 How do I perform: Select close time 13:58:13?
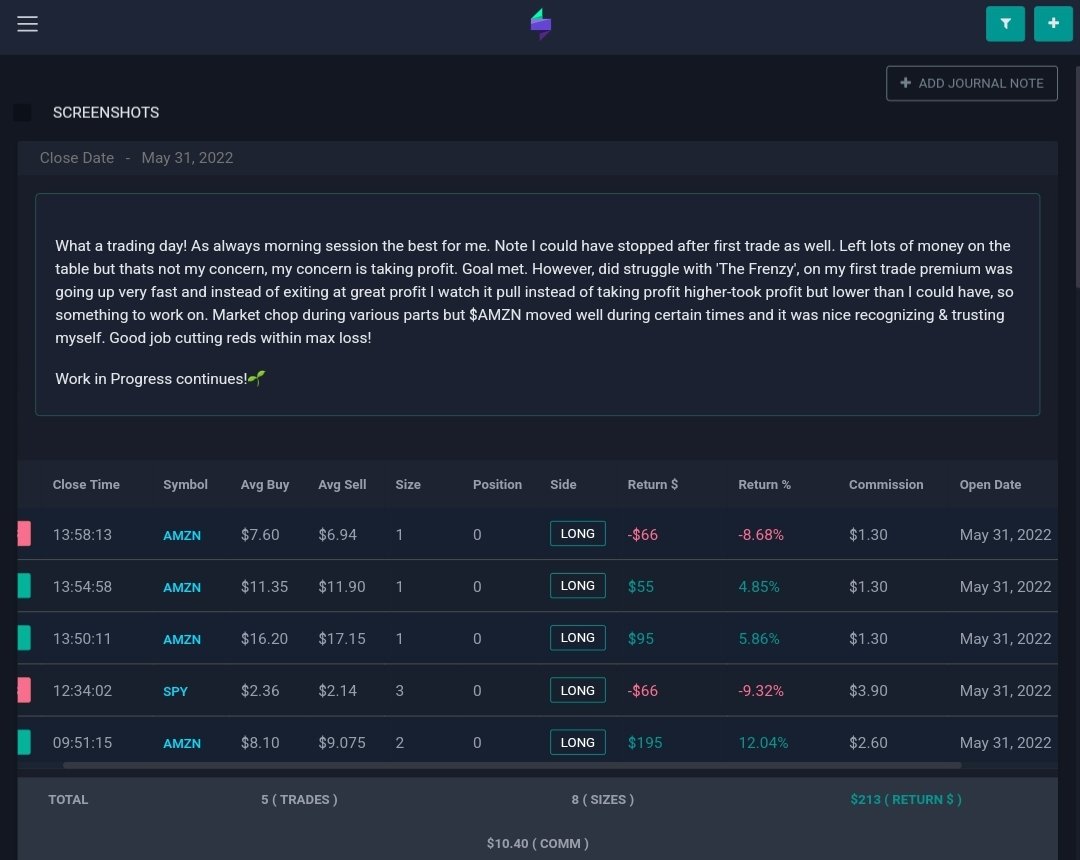(82, 535)
